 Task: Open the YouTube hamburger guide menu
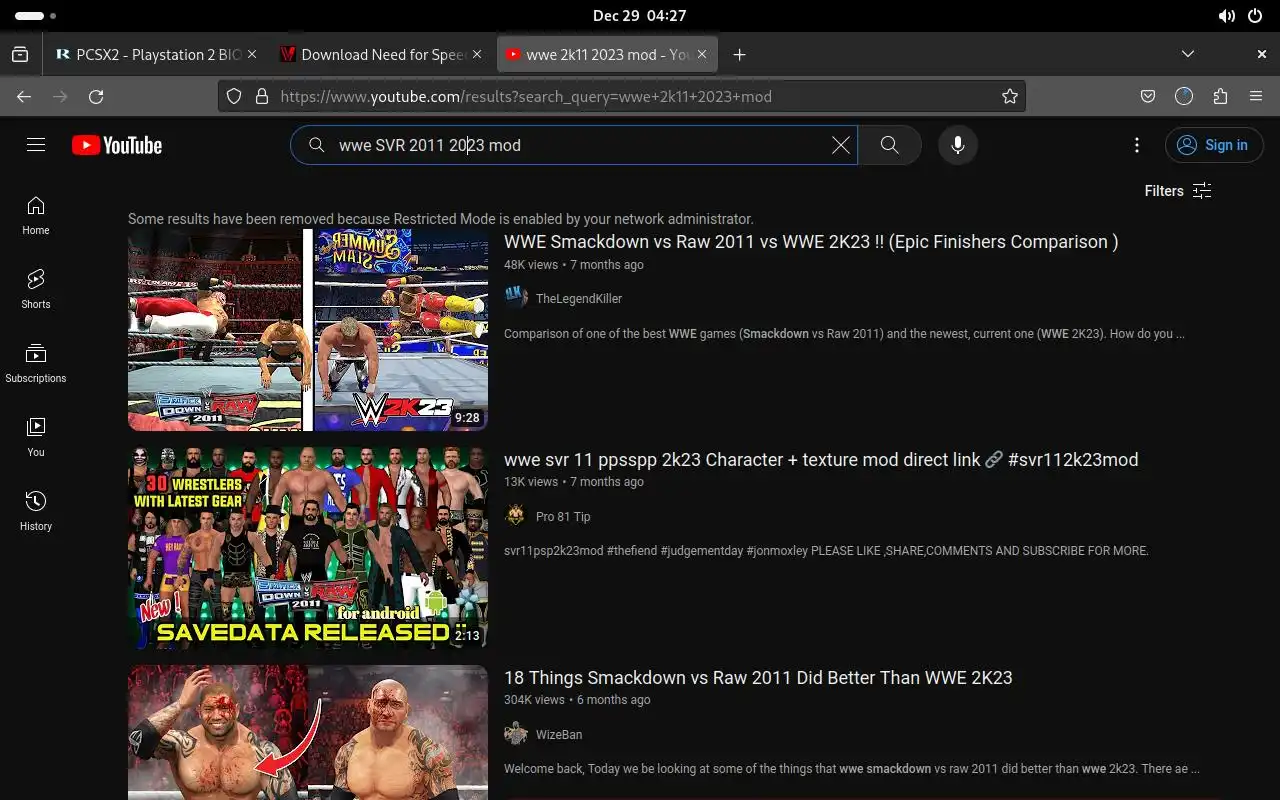pos(36,145)
